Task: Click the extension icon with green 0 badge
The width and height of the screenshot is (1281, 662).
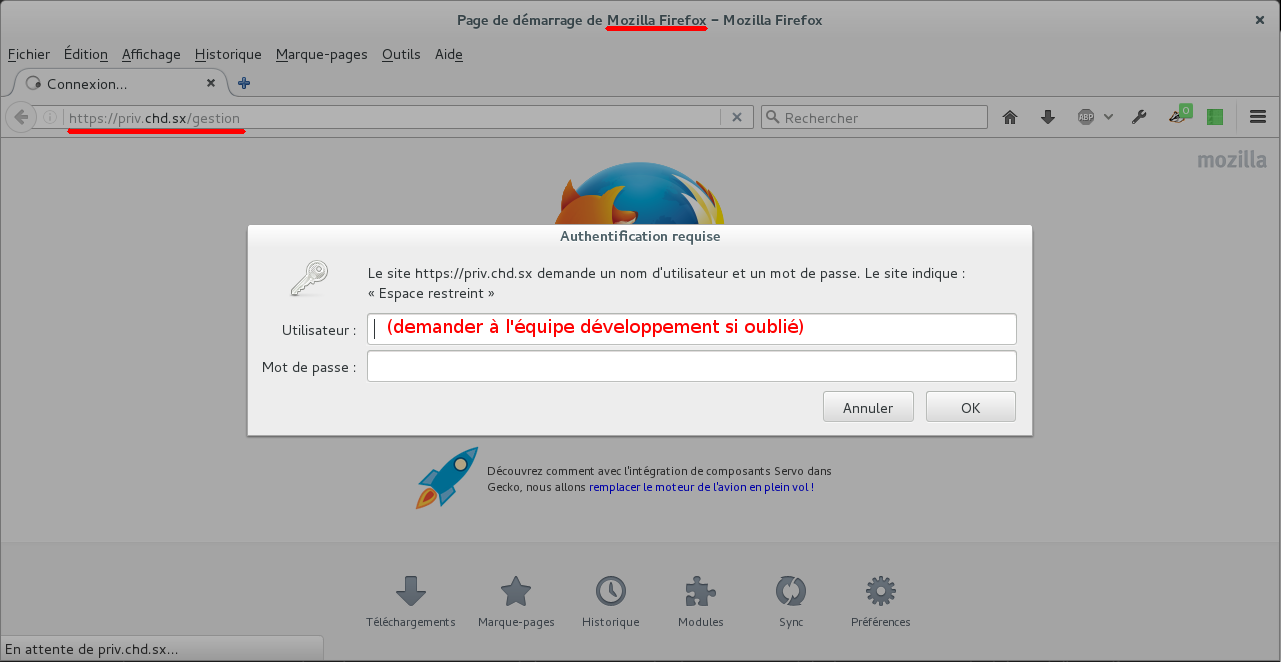Action: [x=1179, y=115]
